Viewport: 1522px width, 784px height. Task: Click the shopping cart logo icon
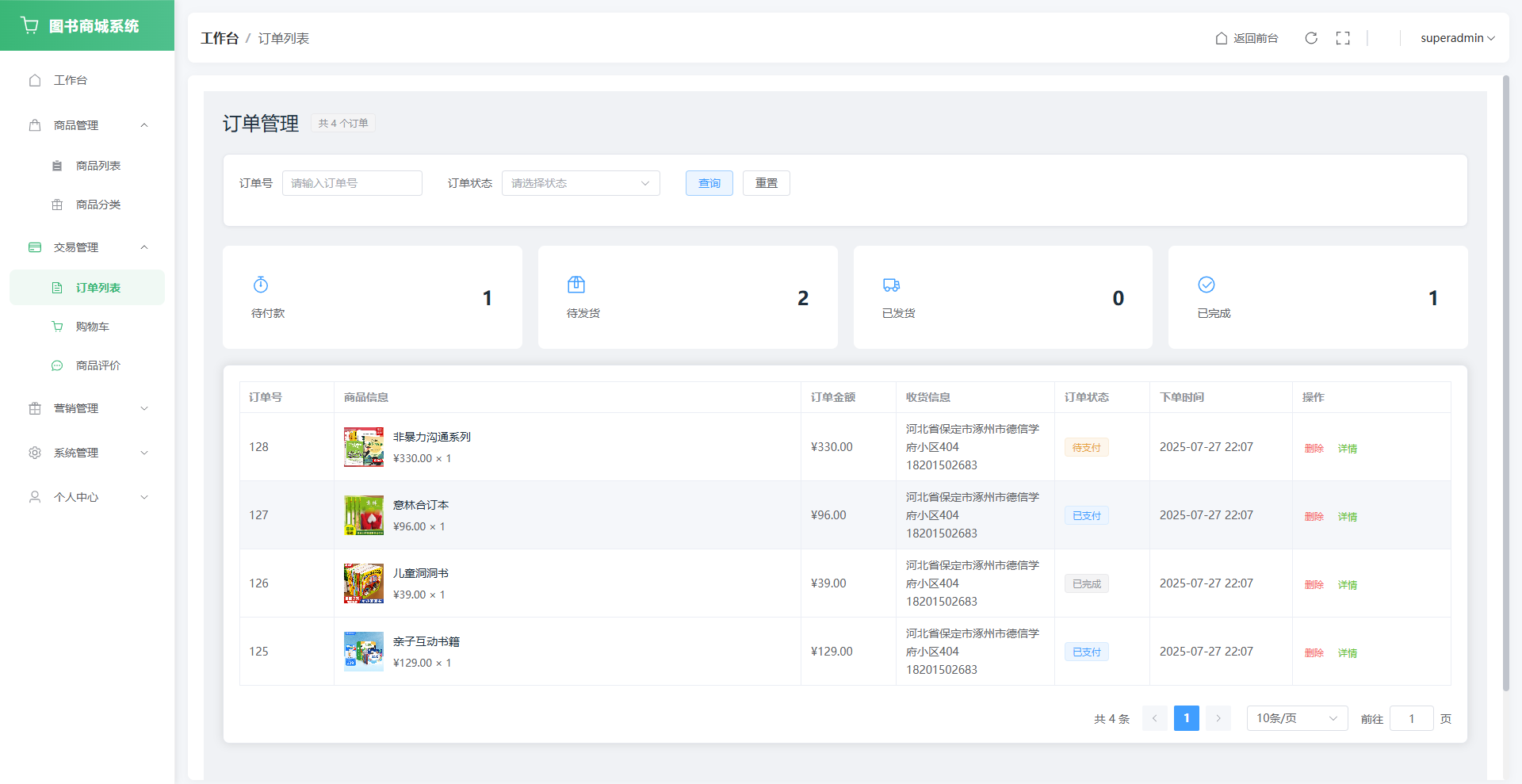[30, 25]
